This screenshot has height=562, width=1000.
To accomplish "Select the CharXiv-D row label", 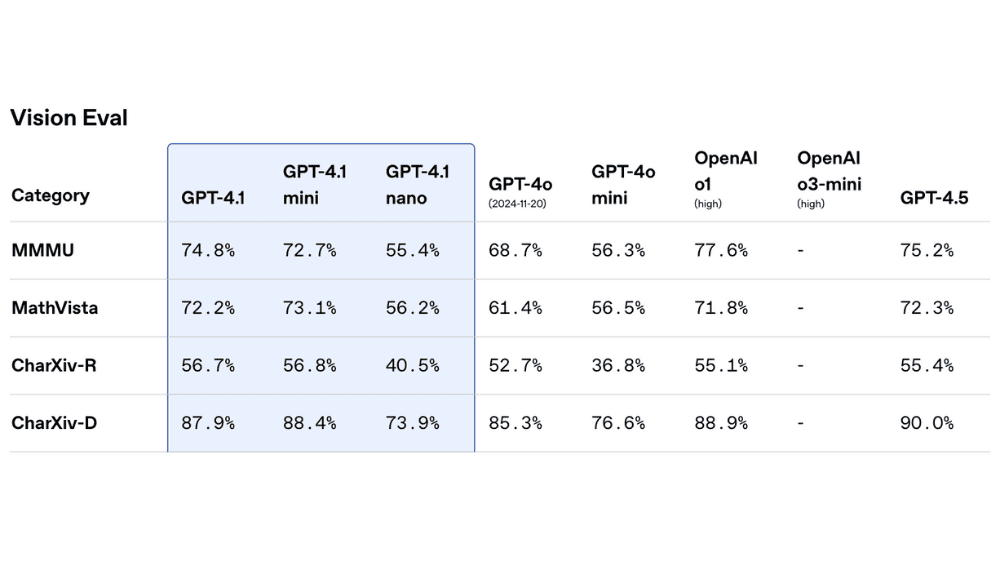I will pos(54,423).
